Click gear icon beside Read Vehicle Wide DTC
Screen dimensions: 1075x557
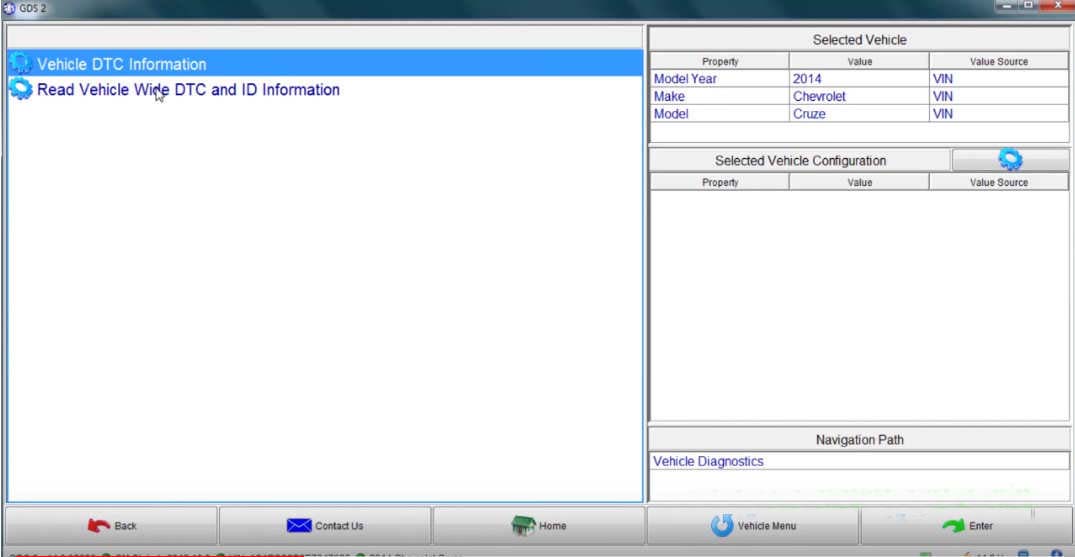21,89
